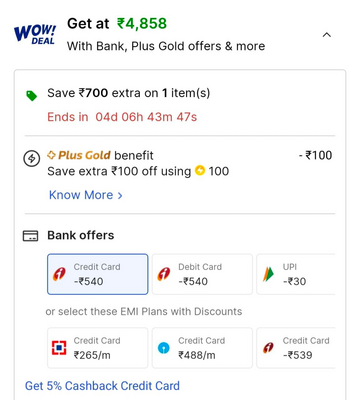Click the Bank offers card icon
Viewport: 360px width, 400px height.
pyautogui.click(x=30, y=236)
